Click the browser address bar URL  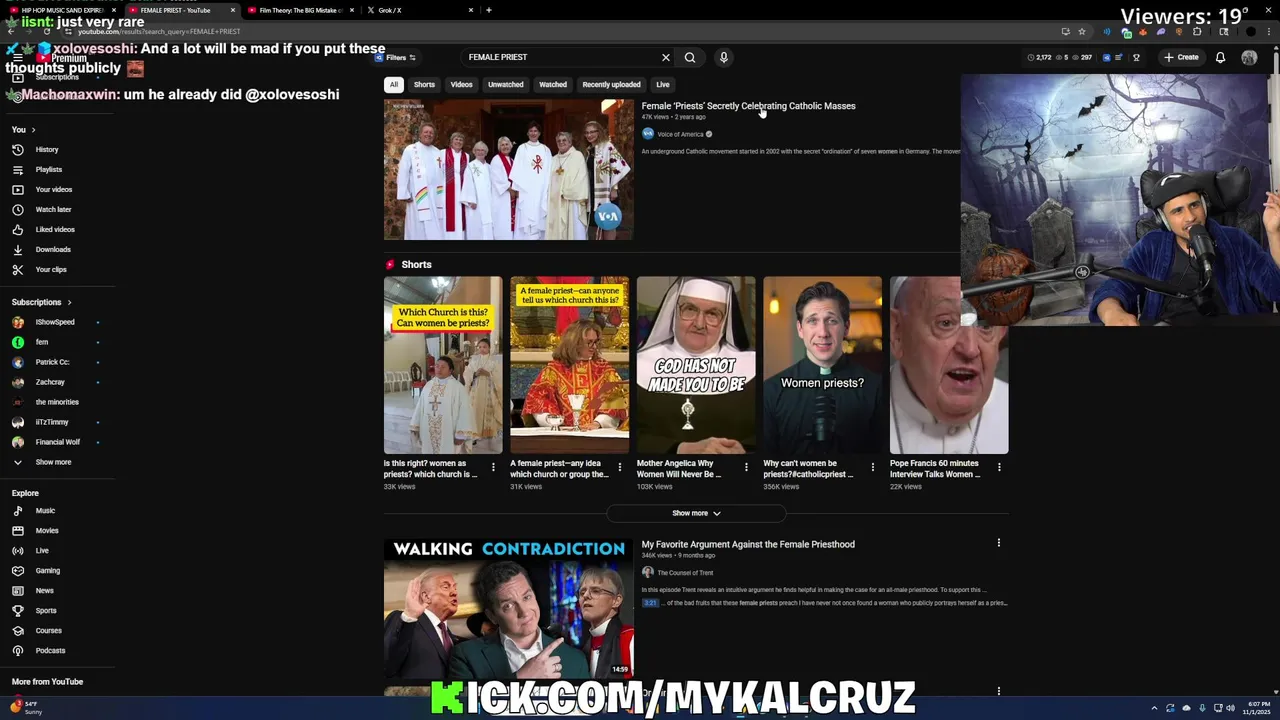pyautogui.click(x=160, y=31)
